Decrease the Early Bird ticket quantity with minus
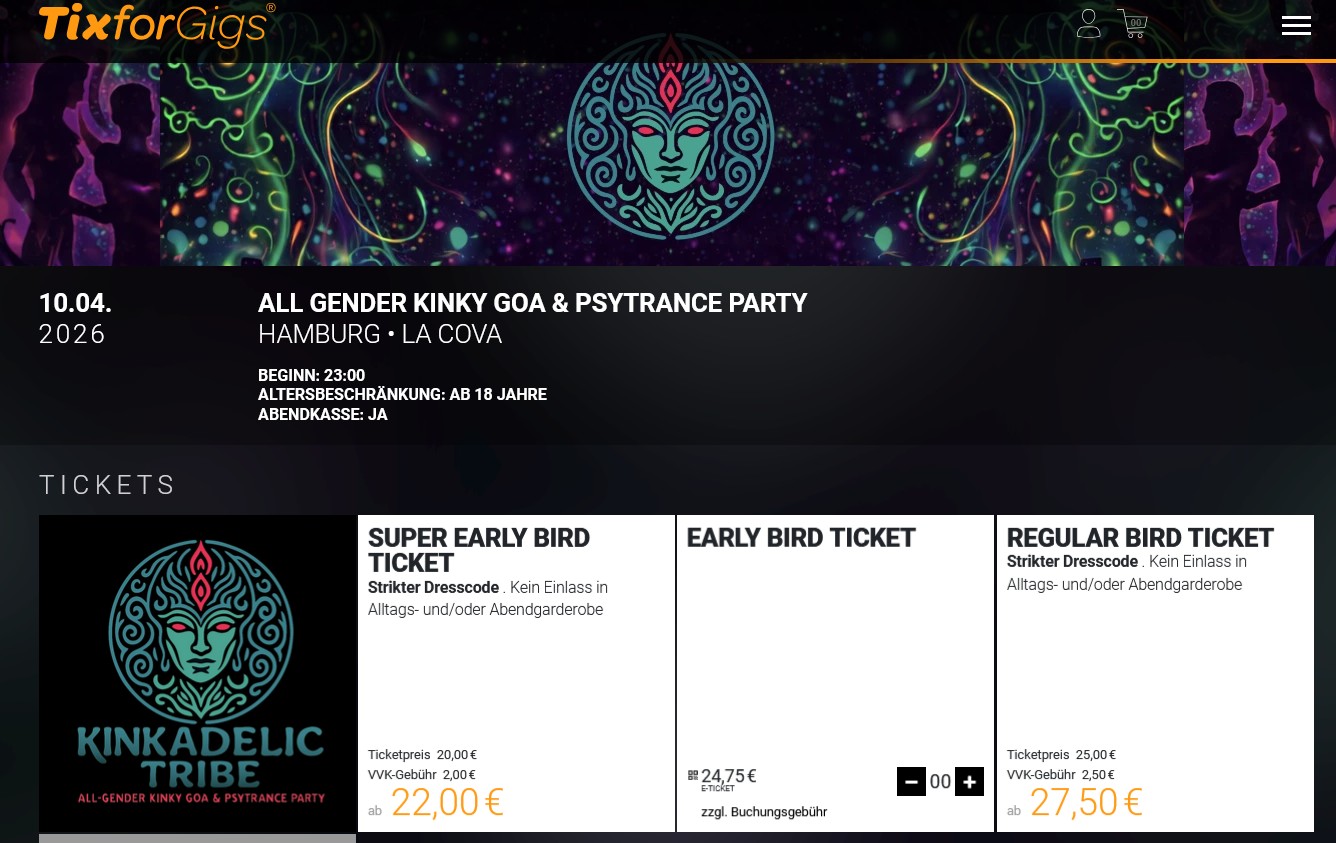 911,781
